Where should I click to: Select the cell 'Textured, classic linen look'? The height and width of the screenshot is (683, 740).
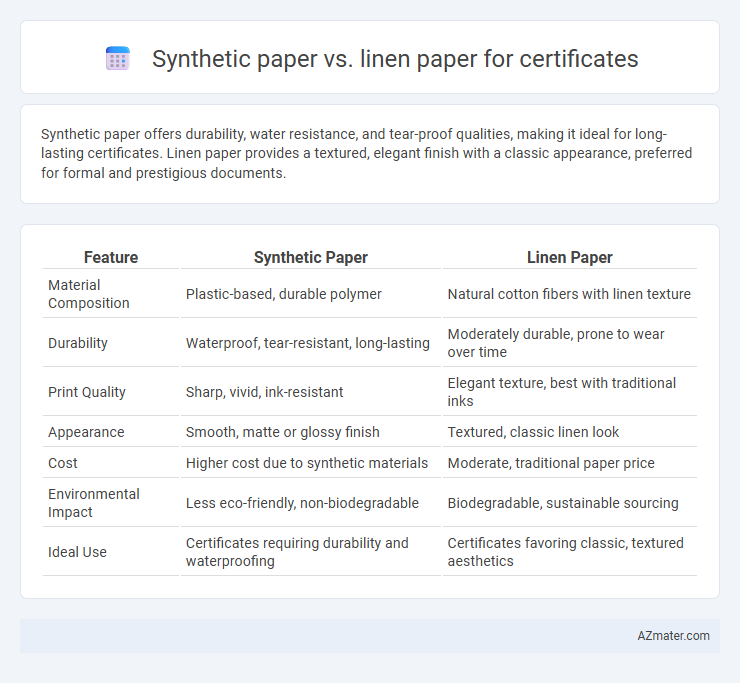533,432
